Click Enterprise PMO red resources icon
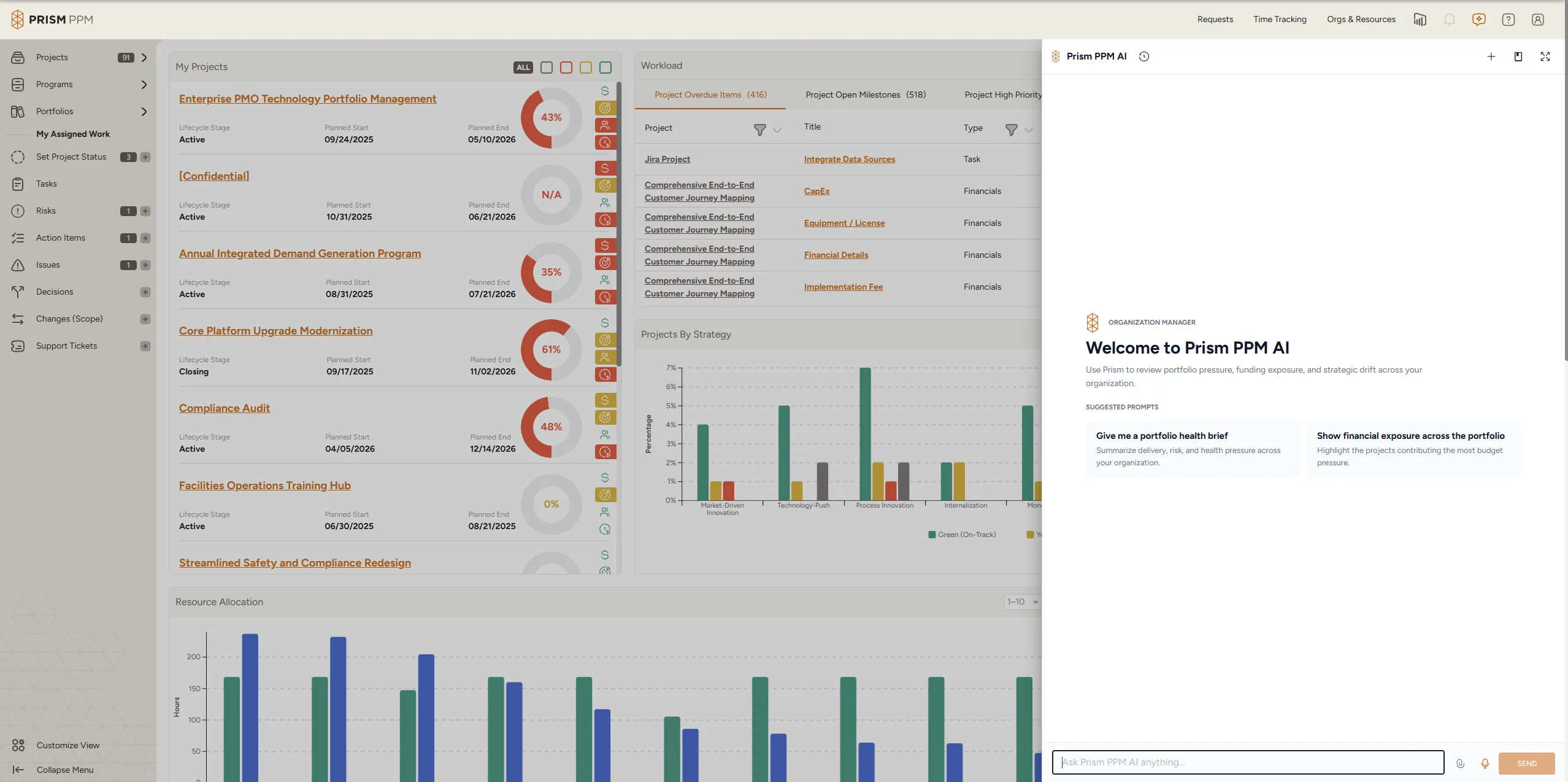The height and width of the screenshot is (782, 1568). point(605,125)
